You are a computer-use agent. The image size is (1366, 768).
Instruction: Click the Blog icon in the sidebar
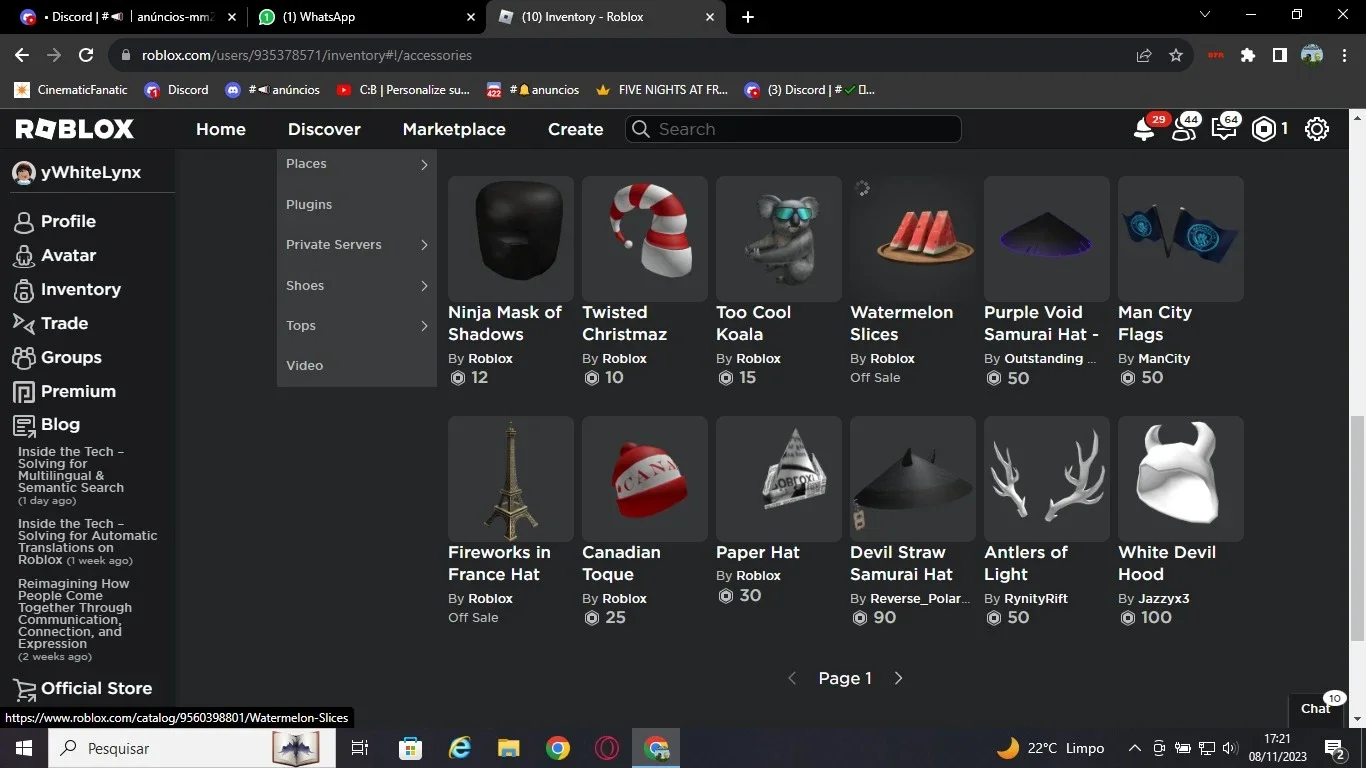pyautogui.click(x=23, y=425)
